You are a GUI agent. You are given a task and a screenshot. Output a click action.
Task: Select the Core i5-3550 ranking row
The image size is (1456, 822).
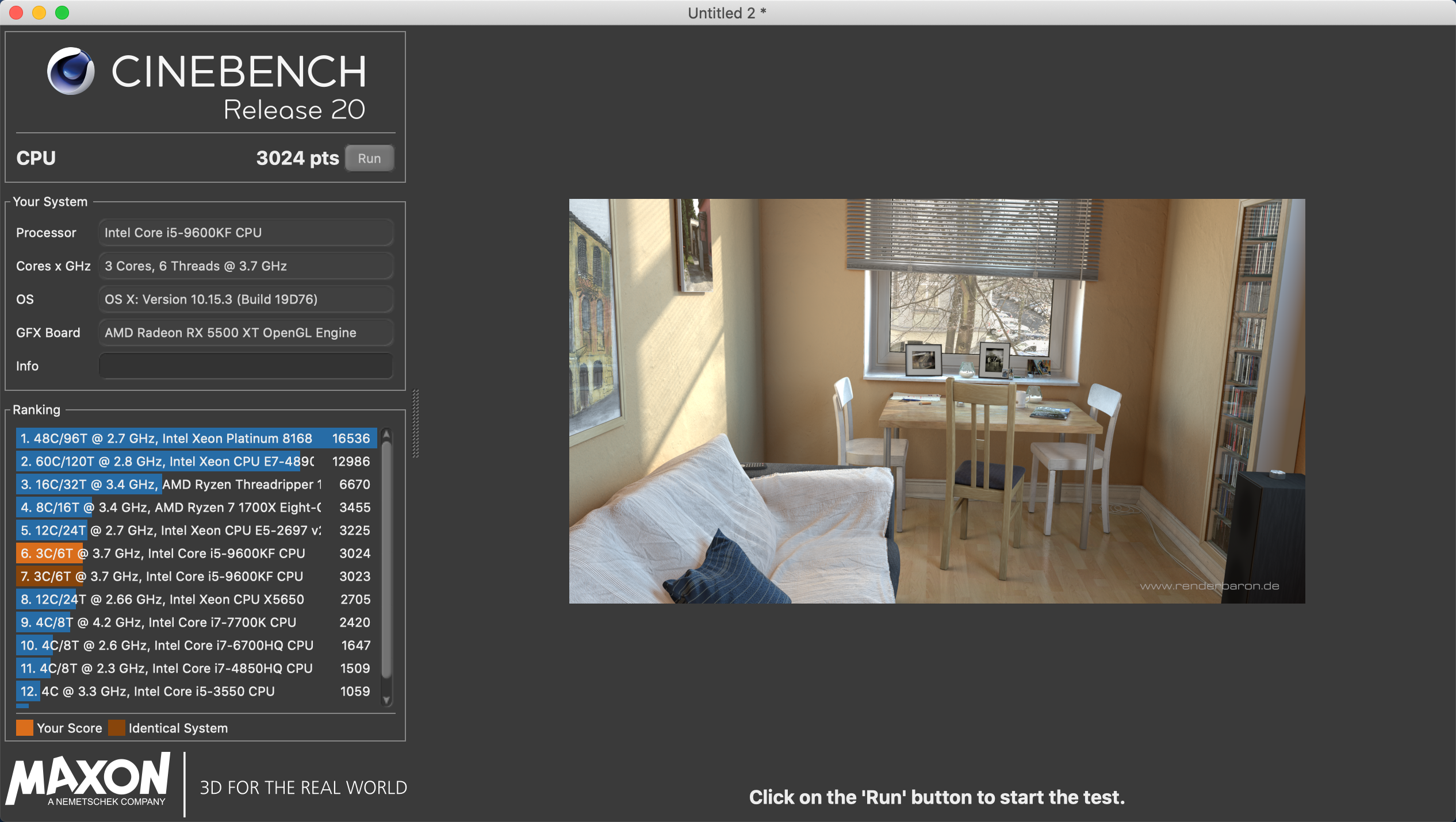point(196,692)
